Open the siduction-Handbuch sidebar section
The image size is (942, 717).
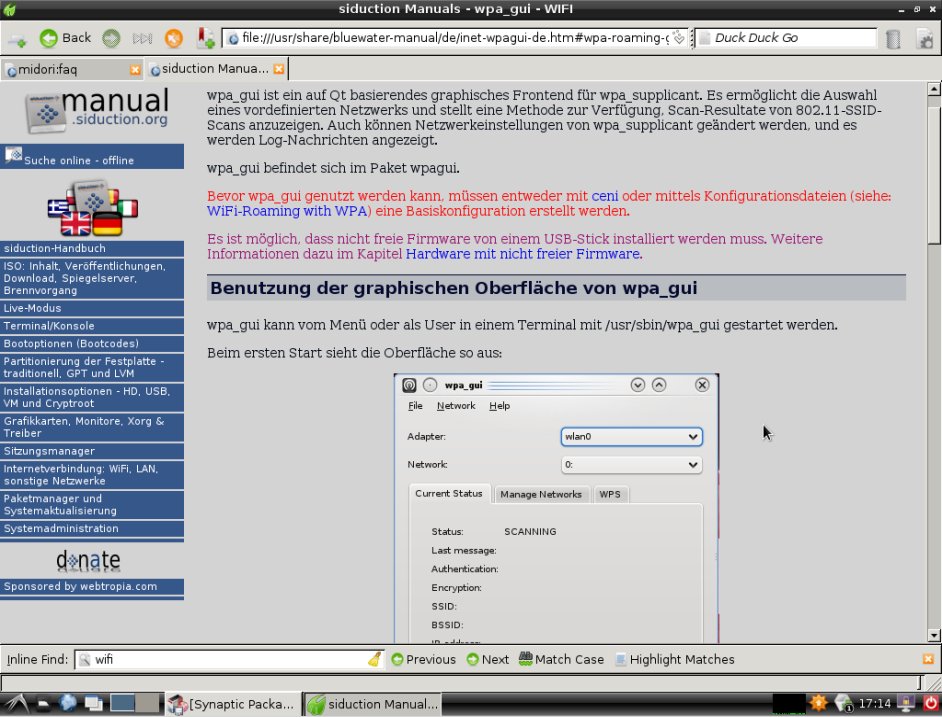coord(92,248)
